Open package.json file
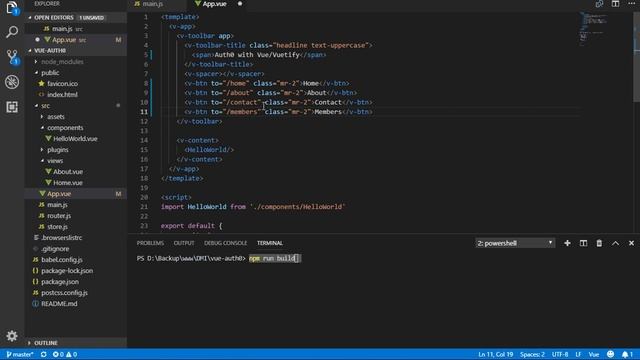This screenshot has width=640, height=360. (76, 282)
